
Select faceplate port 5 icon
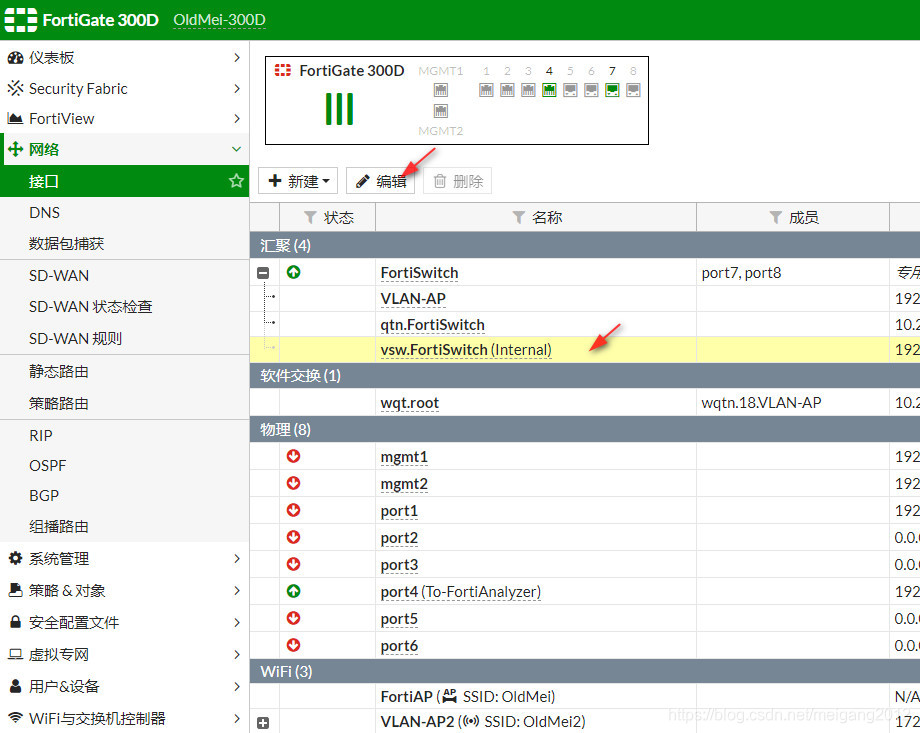[x=570, y=90]
